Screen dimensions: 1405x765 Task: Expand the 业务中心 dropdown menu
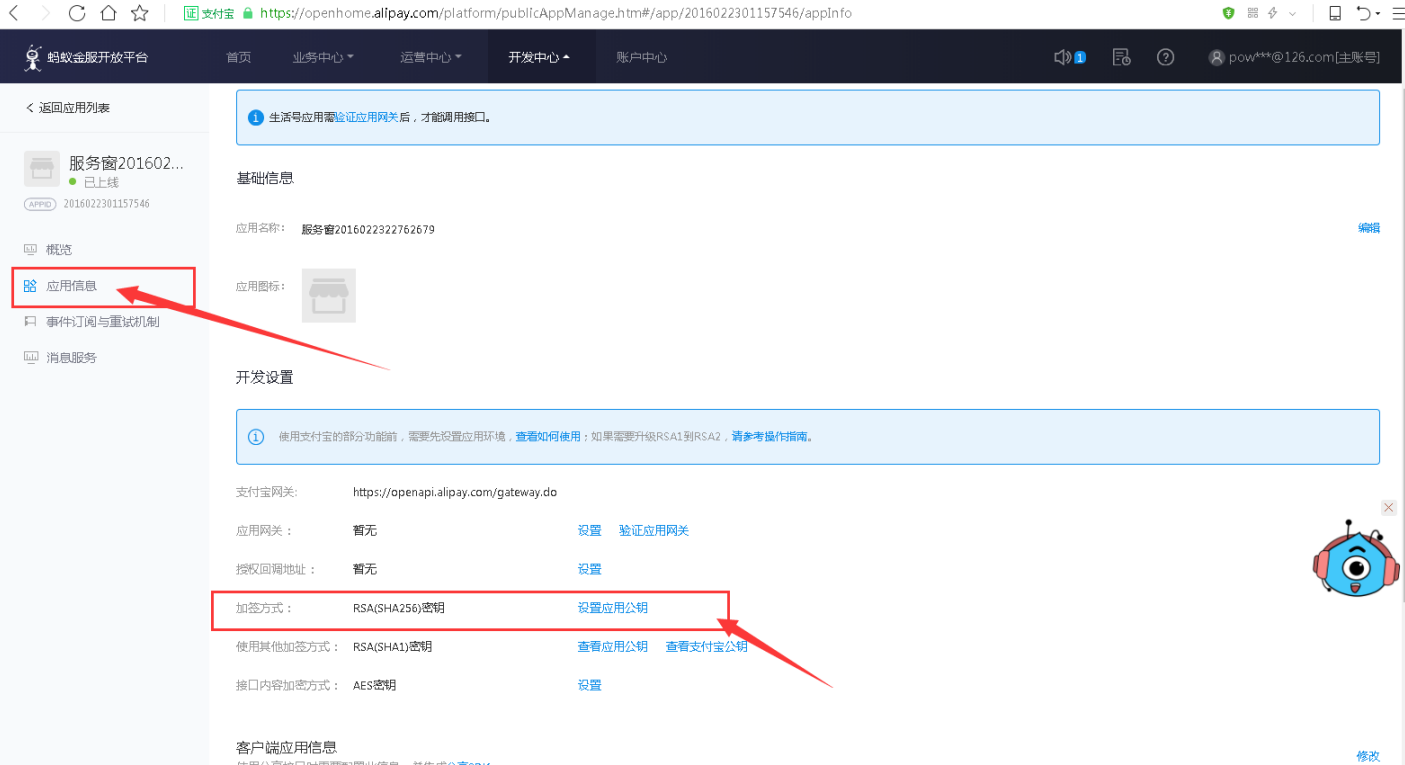(x=323, y=57)
